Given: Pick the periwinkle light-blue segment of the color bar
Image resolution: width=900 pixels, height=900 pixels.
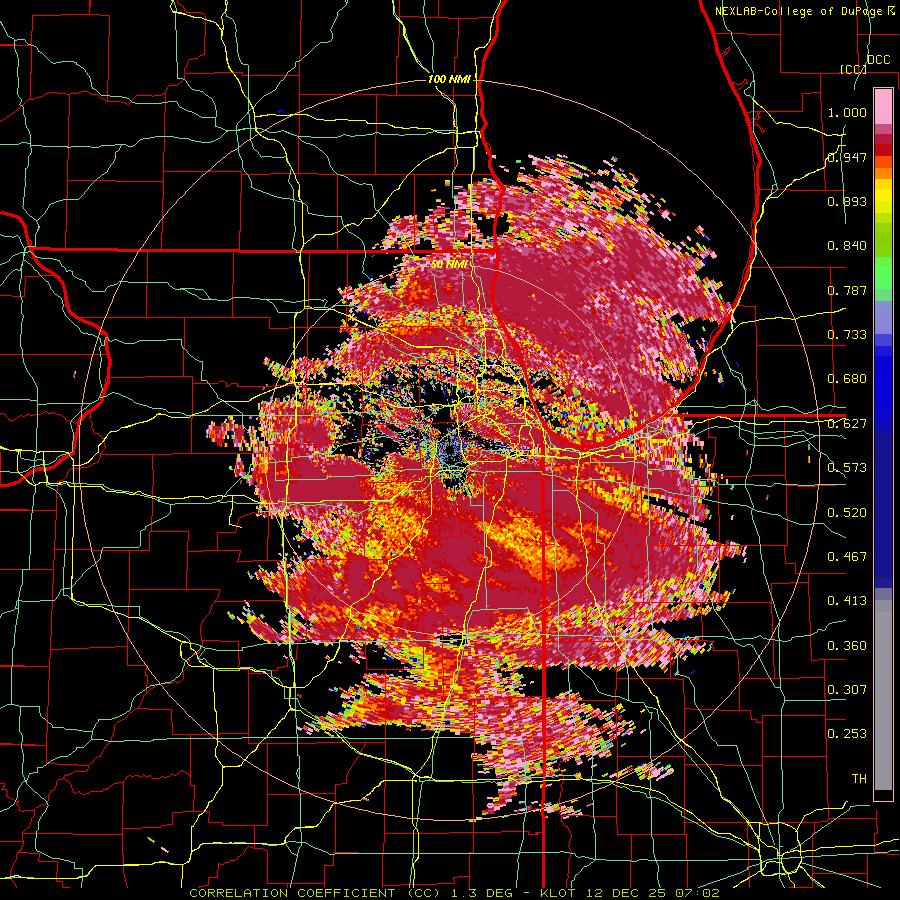Looking at the screenshot, I should [883, 317].
